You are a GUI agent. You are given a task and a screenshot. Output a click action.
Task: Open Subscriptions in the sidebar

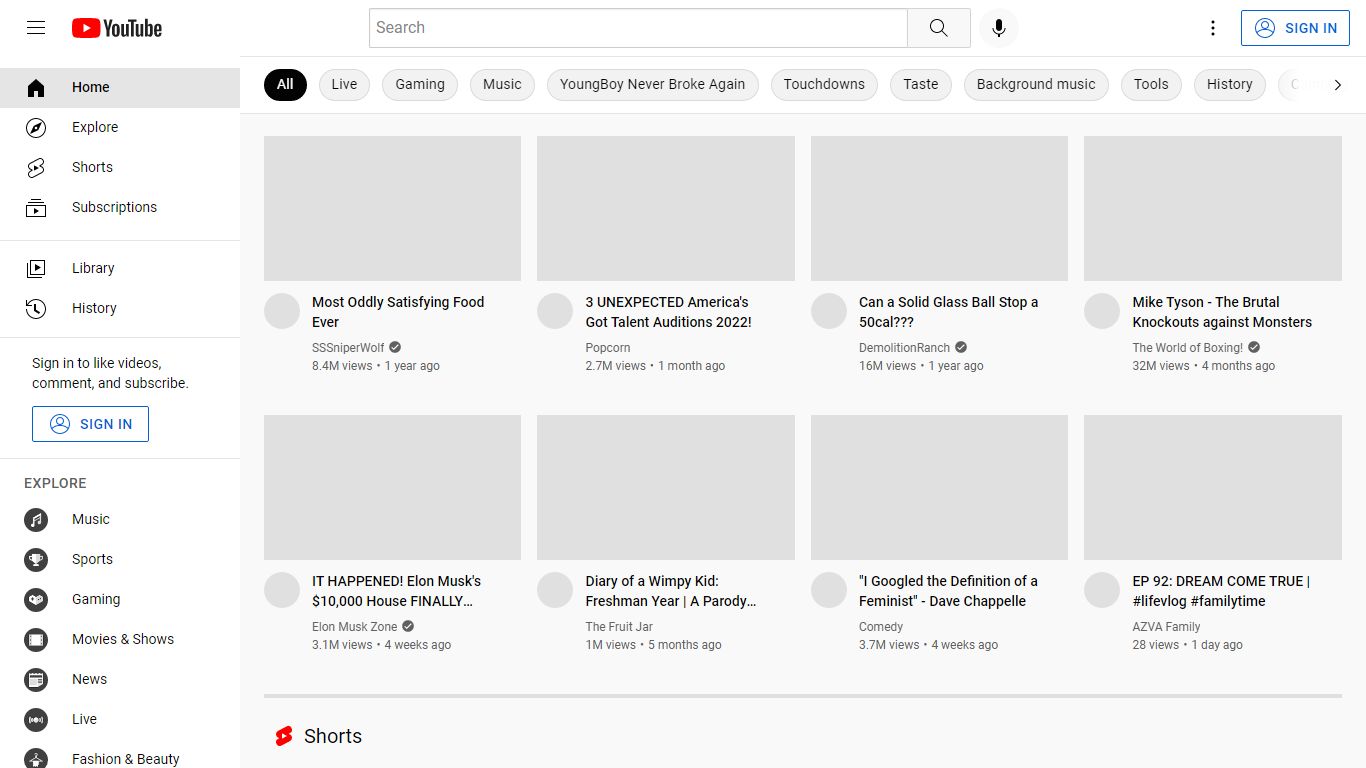pyautogui.click(x=120, y=207)
